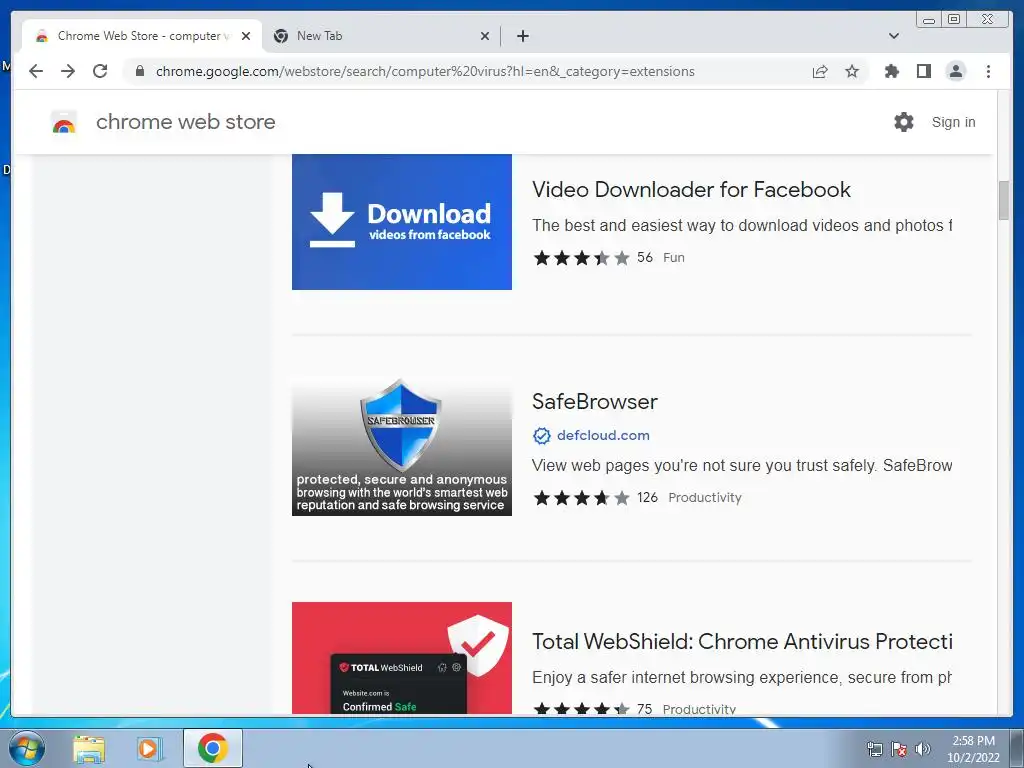This screenshot has height=768, width=1024.
Task: Share this page using the share icon
Action: [820, 71]
